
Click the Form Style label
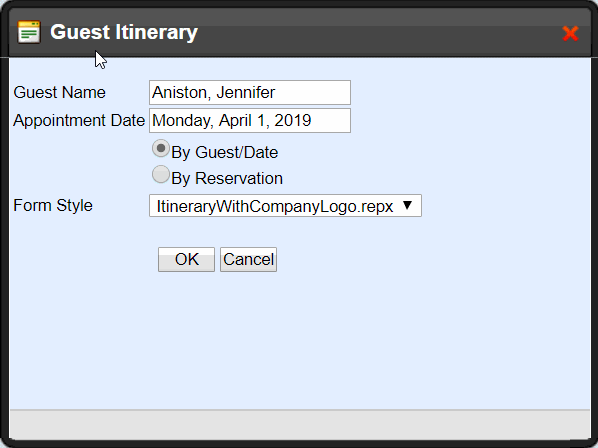(x=53, y=206)
